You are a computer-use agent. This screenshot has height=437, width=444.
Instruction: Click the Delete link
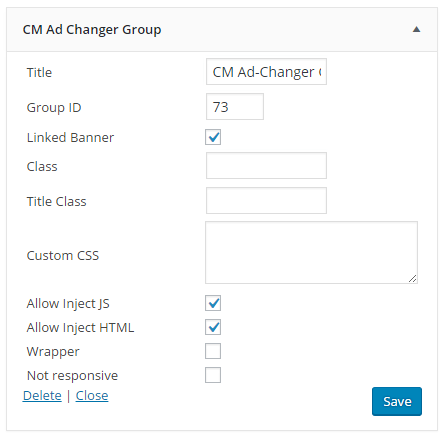(x=42, y=396)
